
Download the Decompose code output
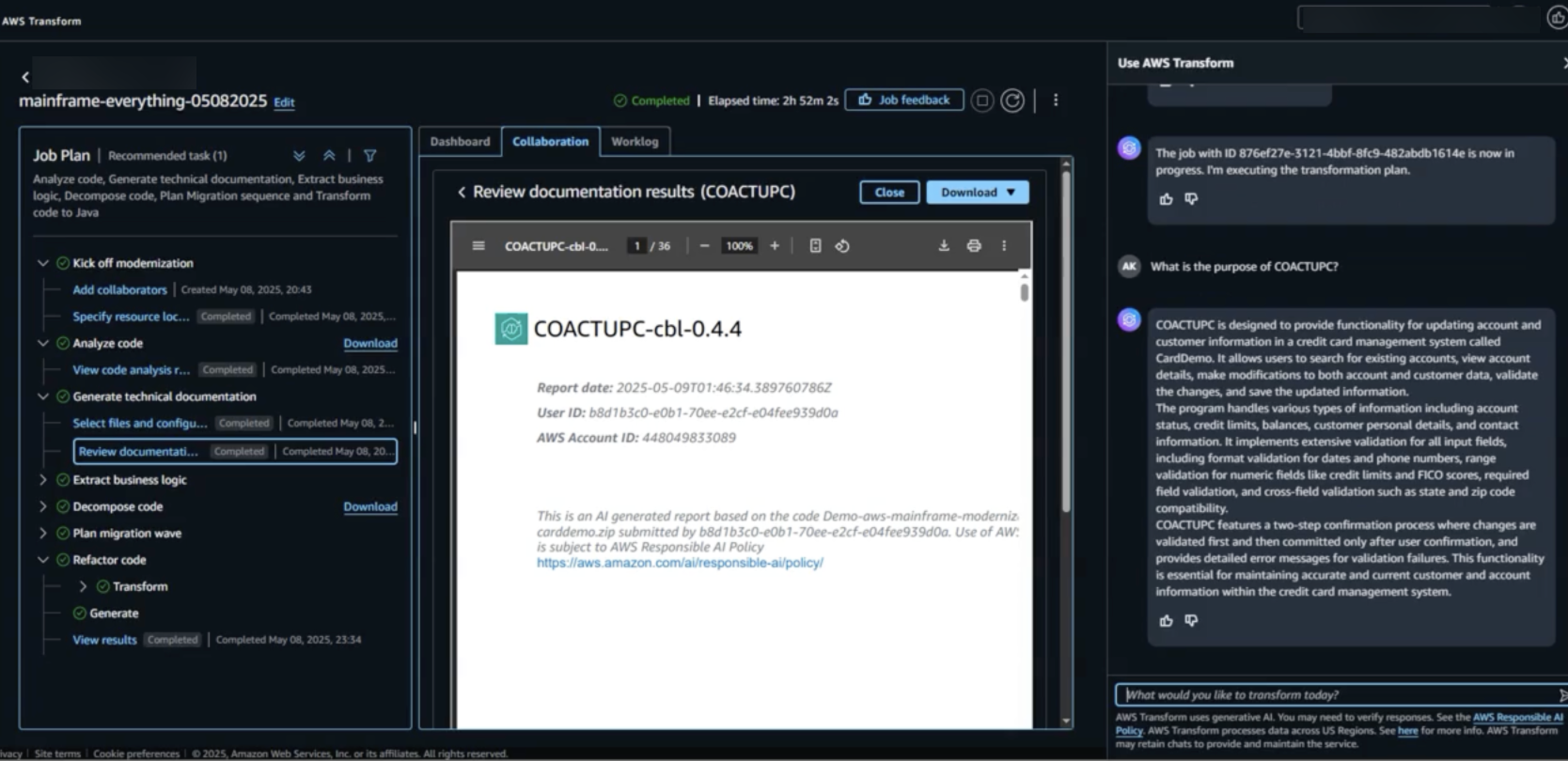(x=370, y=506)
